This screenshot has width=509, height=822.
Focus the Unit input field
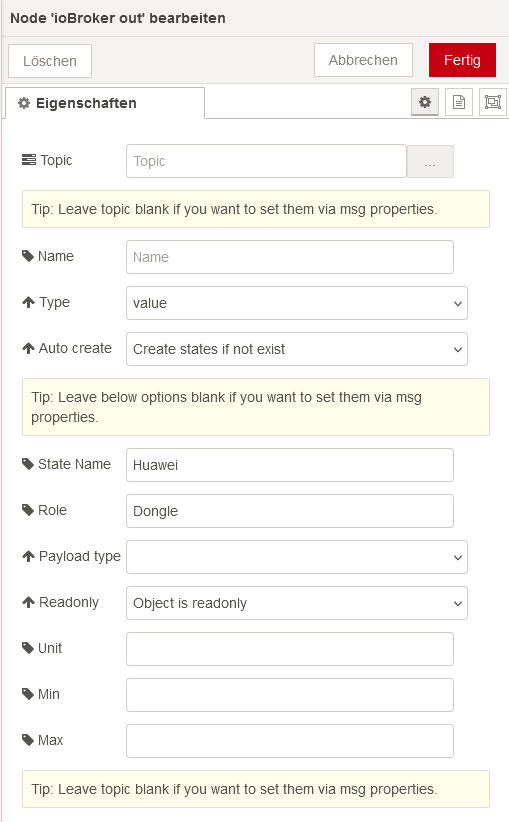click(x=290, y=649)
